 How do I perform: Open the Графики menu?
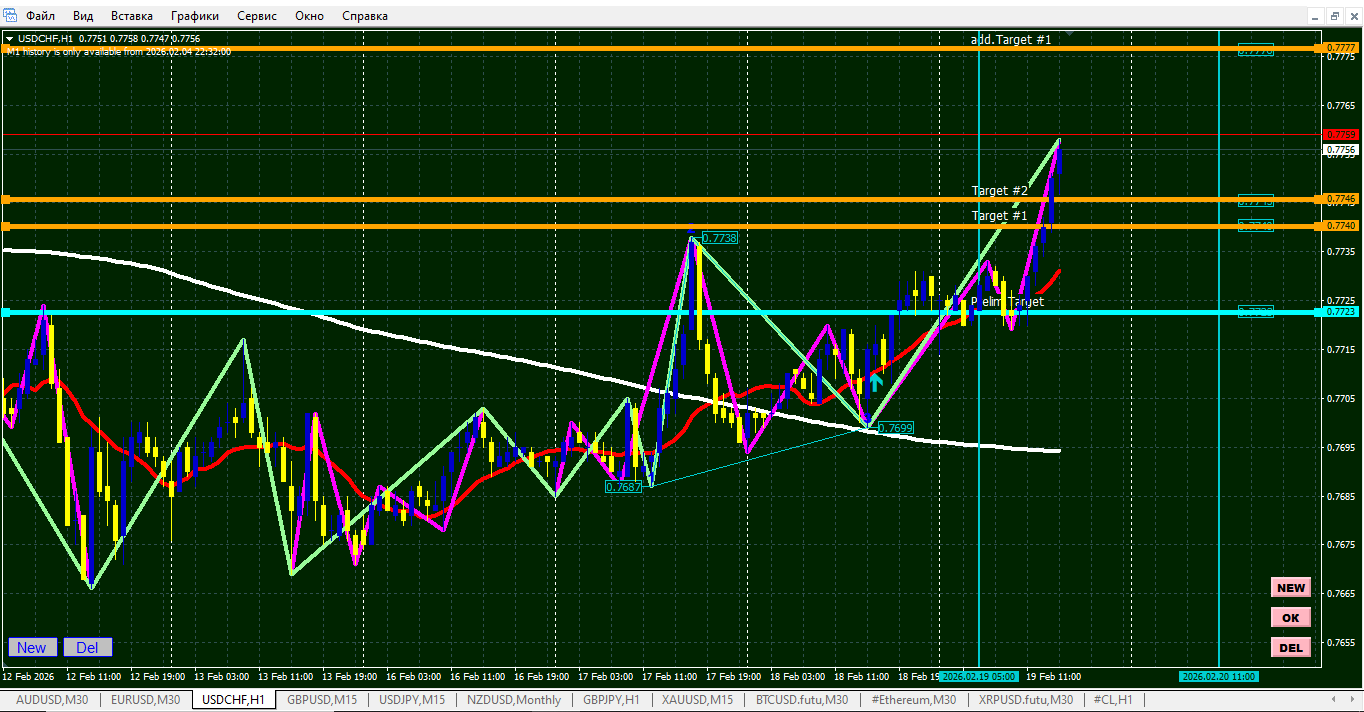(195, 16)
